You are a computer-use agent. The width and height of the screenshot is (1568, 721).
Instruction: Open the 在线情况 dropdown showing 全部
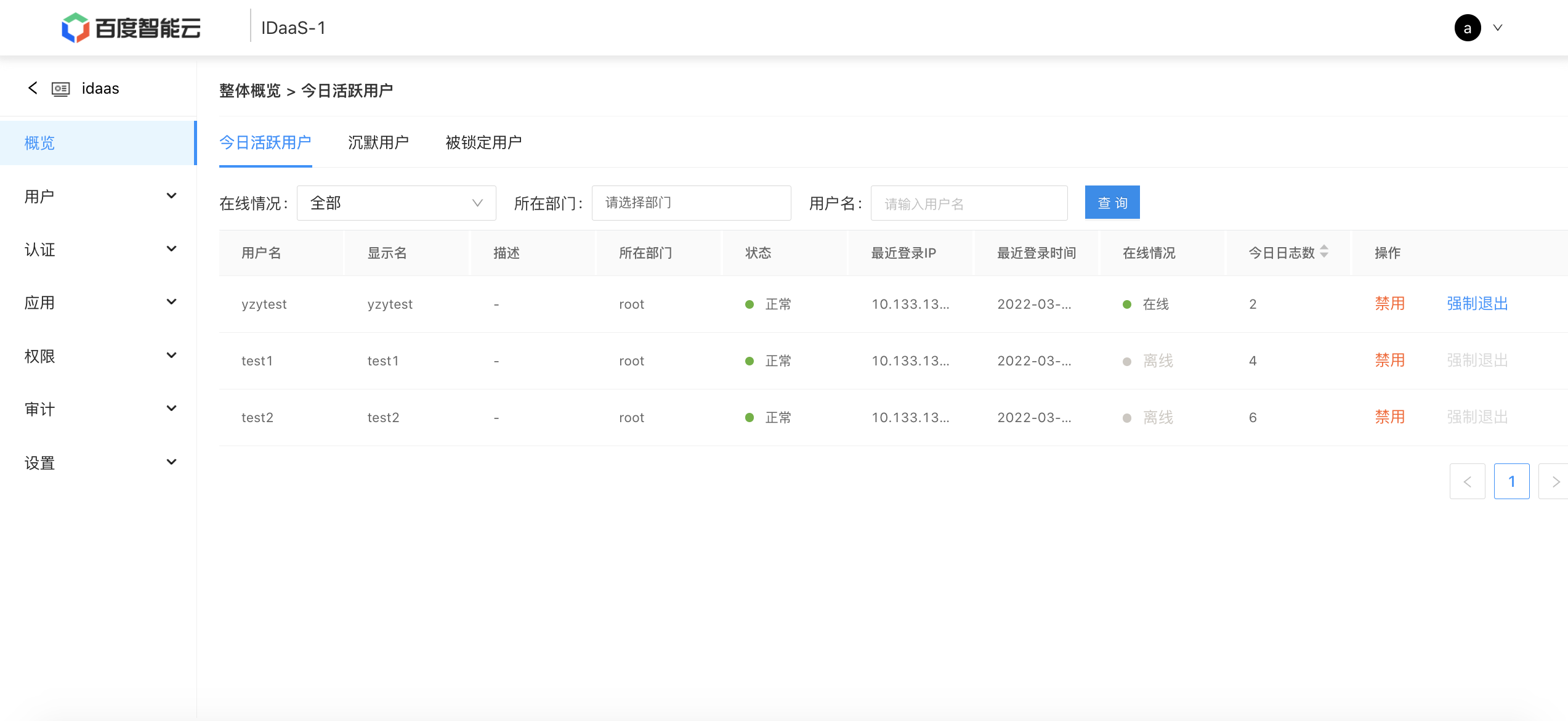tap(397, 203)
